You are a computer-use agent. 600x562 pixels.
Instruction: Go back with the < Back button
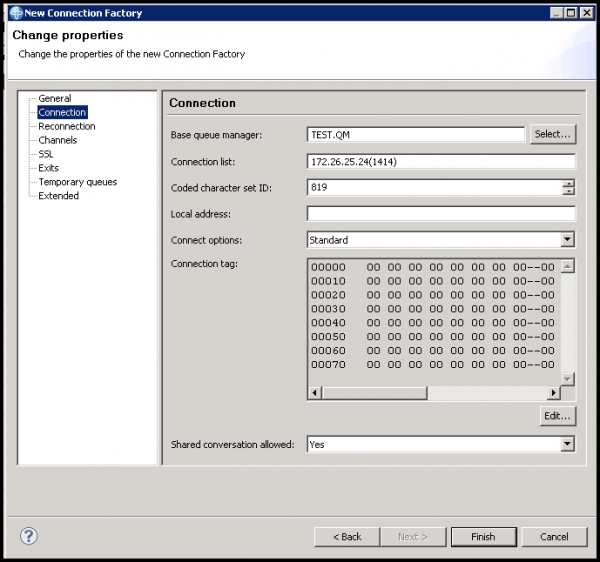tap(346, 537)
